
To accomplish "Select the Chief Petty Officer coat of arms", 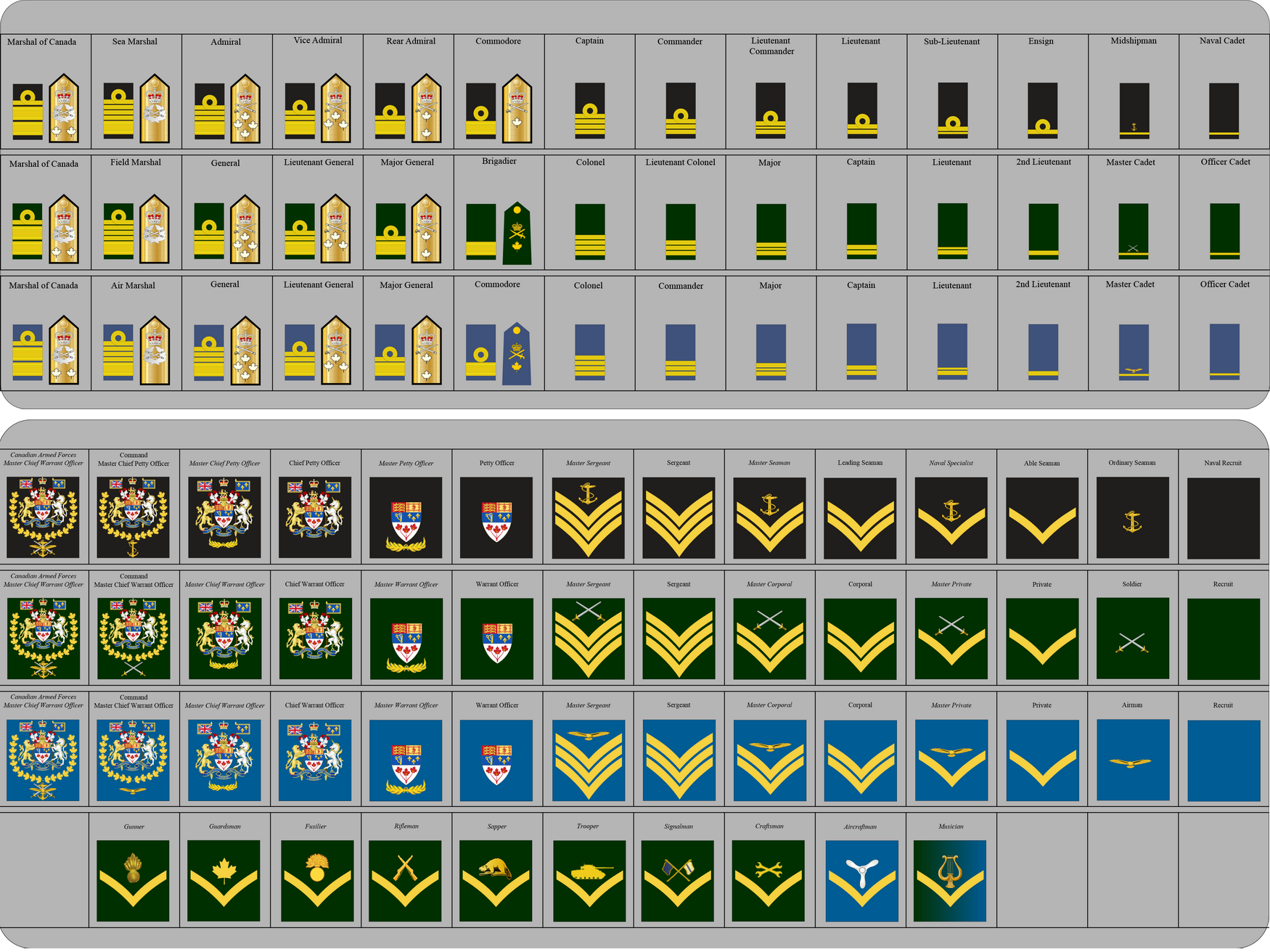I will click(x=315, y=518).
